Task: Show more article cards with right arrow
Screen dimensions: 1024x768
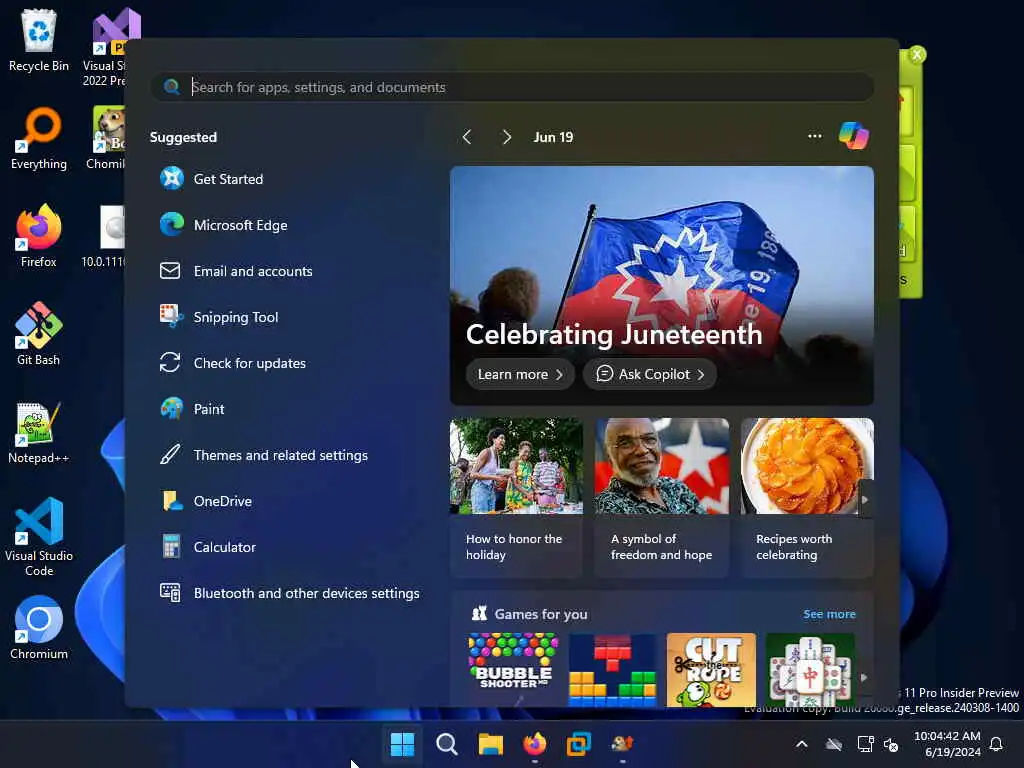Action: point(865,500)
